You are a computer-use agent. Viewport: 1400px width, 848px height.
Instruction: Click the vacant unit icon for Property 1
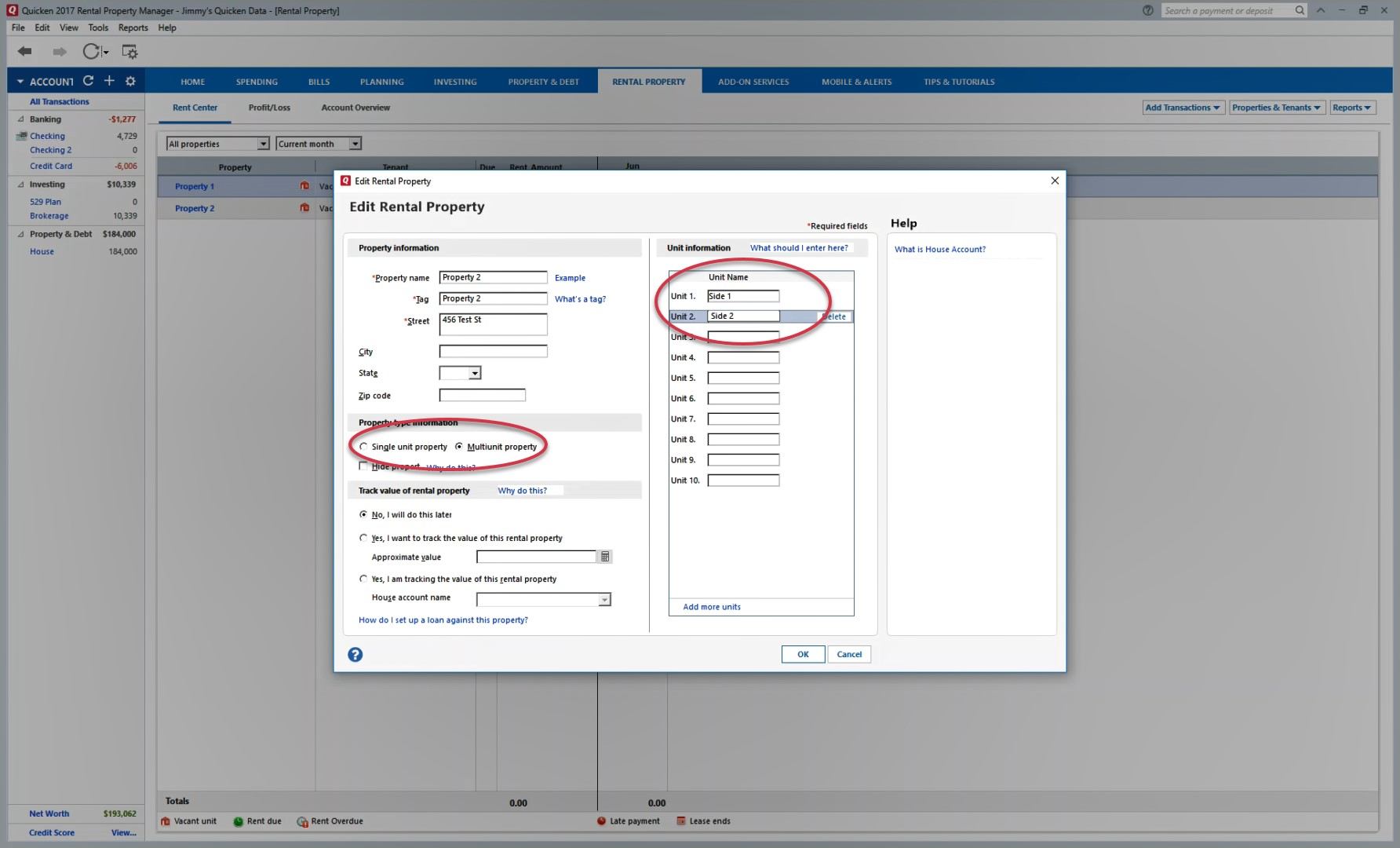click(304, 186)
